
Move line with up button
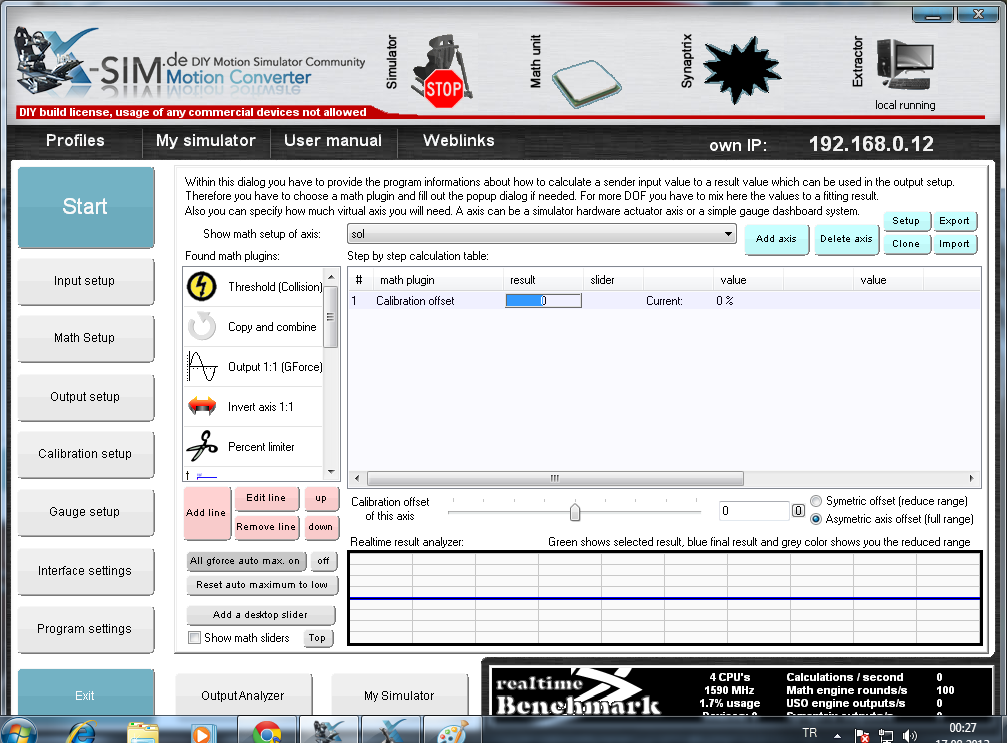click(x=320, y=498)
